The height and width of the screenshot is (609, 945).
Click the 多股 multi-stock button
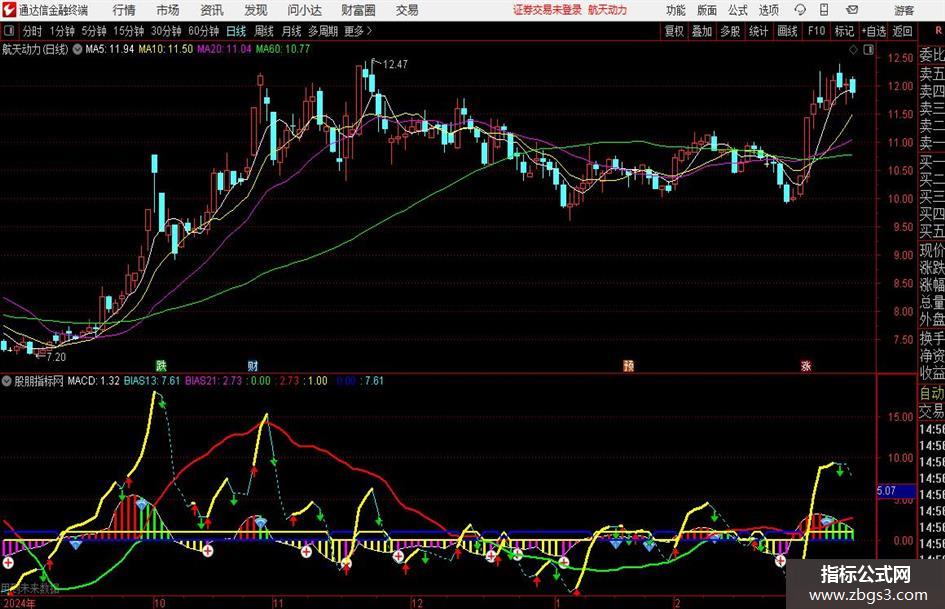click(730, 31)
